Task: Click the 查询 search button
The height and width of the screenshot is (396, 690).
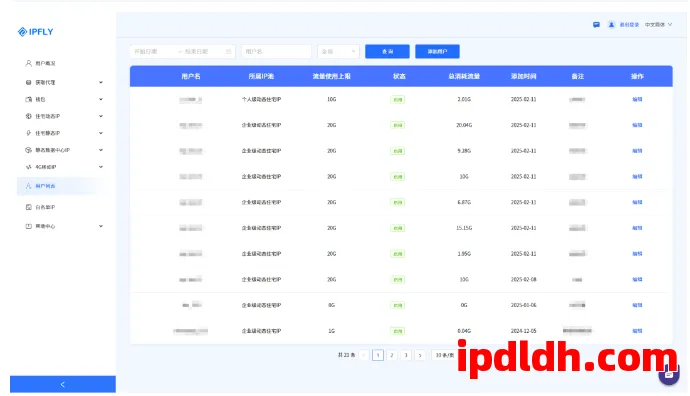Action: tap(387, 51)
